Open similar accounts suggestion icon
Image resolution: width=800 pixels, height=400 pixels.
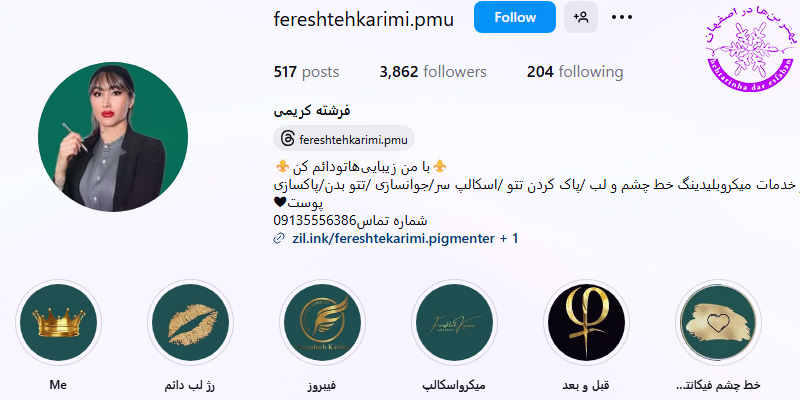(x=581, y=17)
